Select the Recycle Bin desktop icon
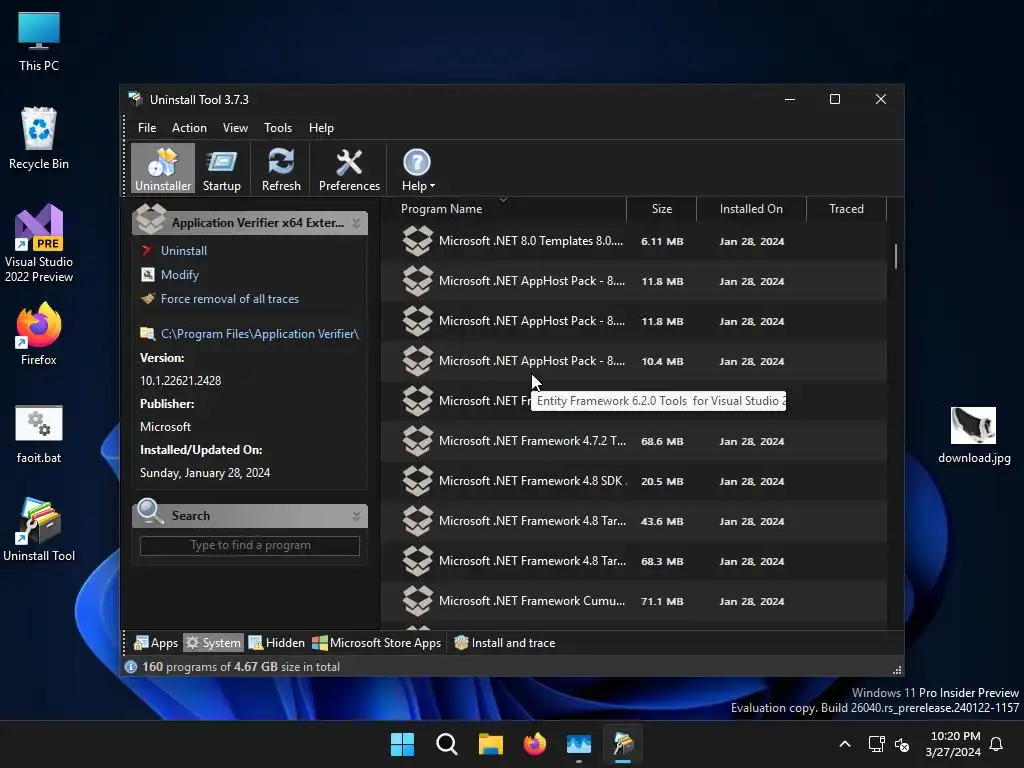The height and width of the screenshot is (768, 1024). 39,138
